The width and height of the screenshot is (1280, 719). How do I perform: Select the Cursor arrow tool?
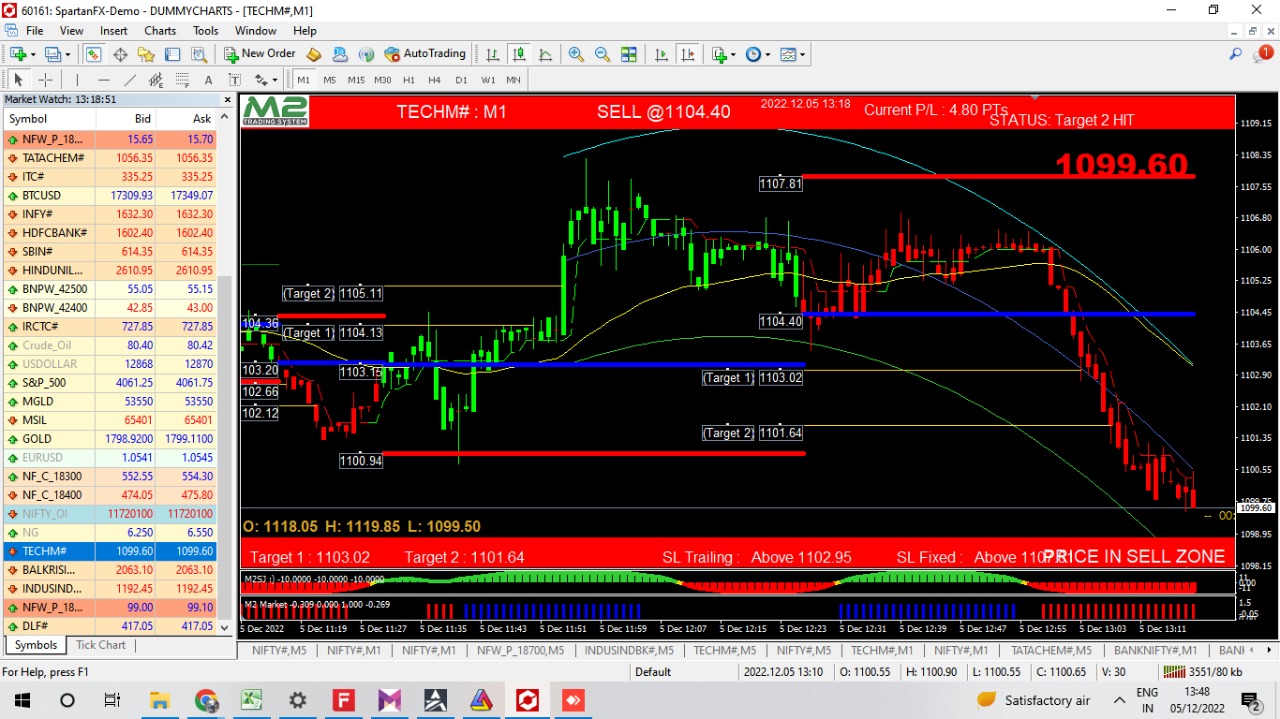click(18, 79)
